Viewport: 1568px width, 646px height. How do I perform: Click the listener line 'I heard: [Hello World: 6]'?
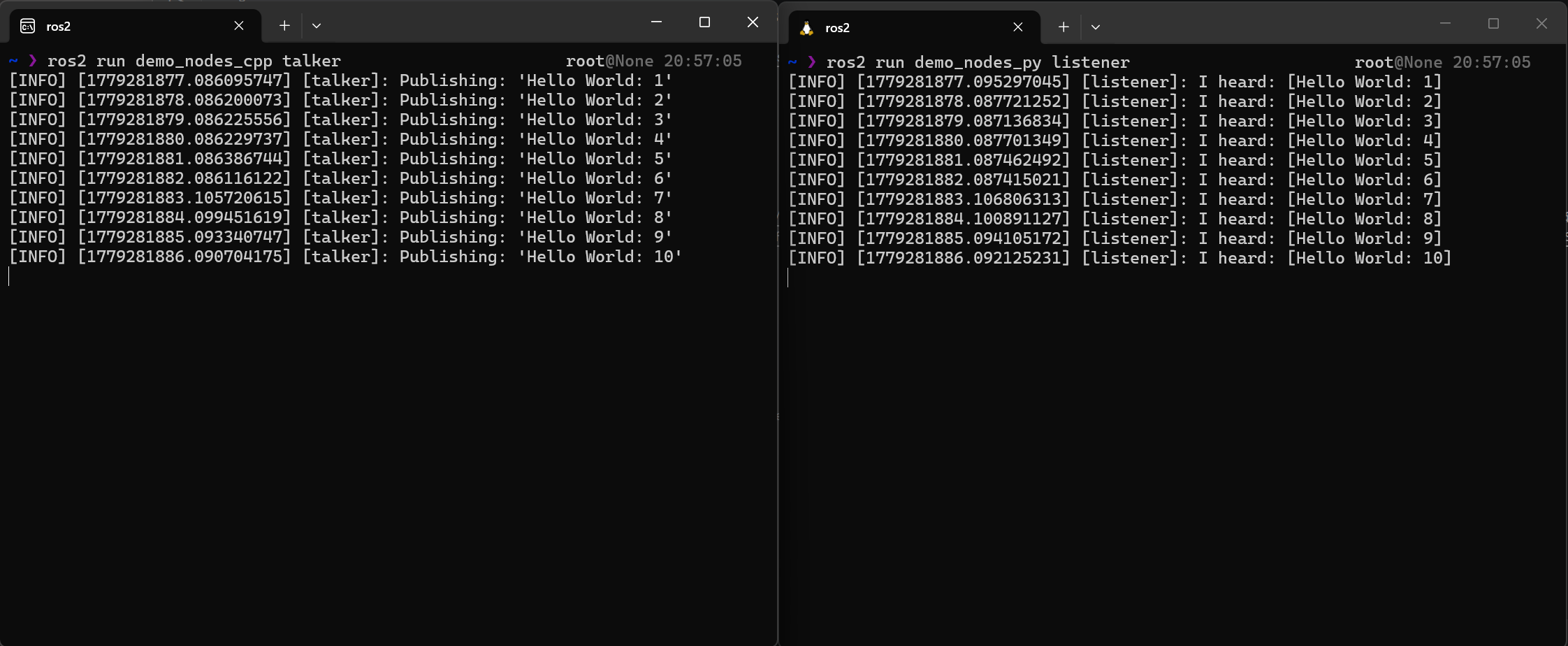pyautogui.click(x=1115, y=180)
